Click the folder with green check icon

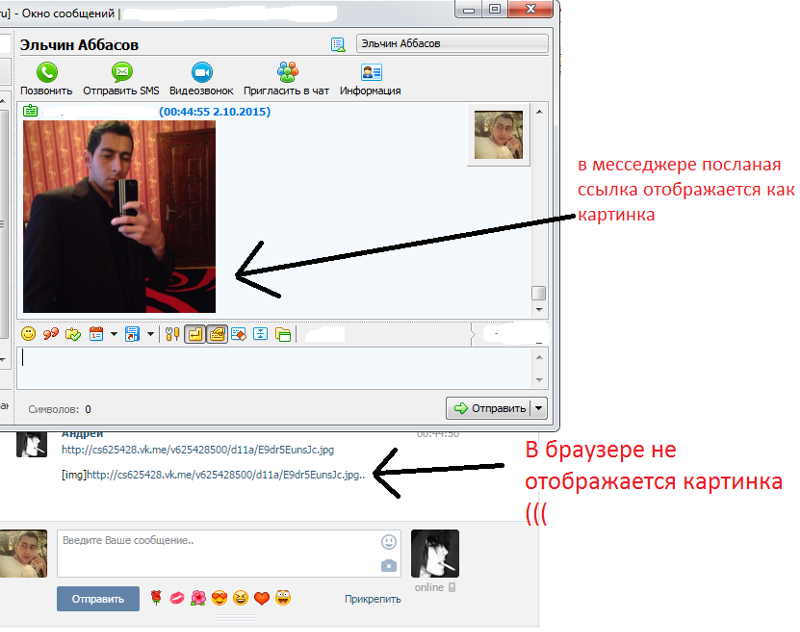[x=73, y=335]
